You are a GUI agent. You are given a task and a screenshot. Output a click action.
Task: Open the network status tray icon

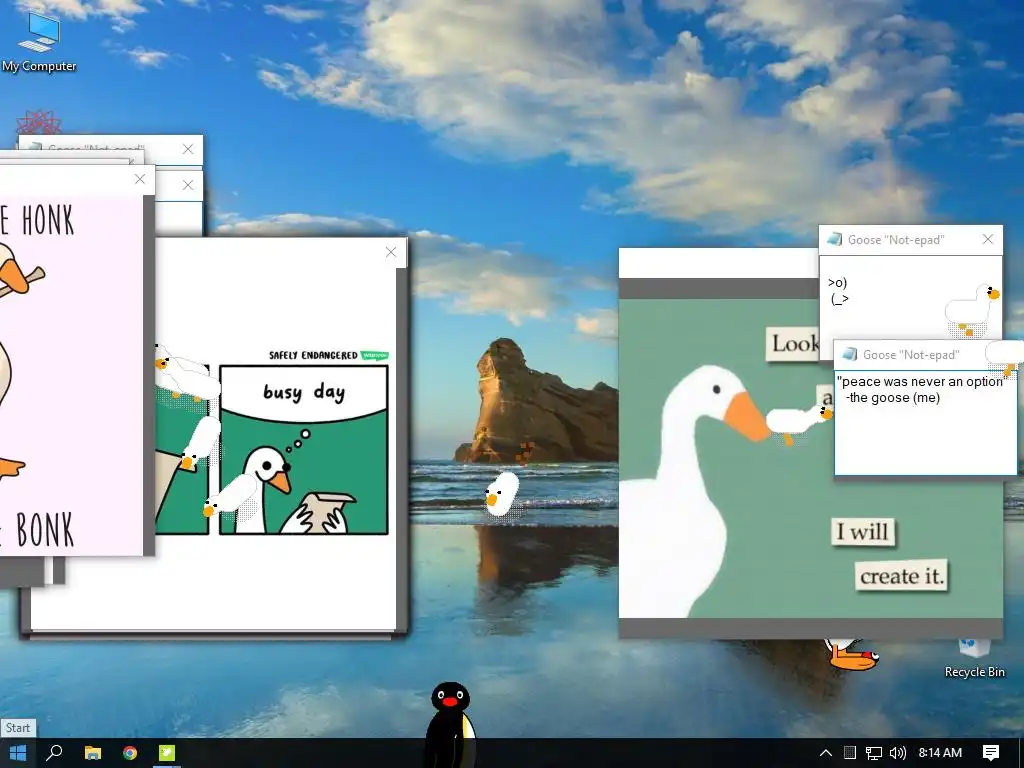coord(873,753)
